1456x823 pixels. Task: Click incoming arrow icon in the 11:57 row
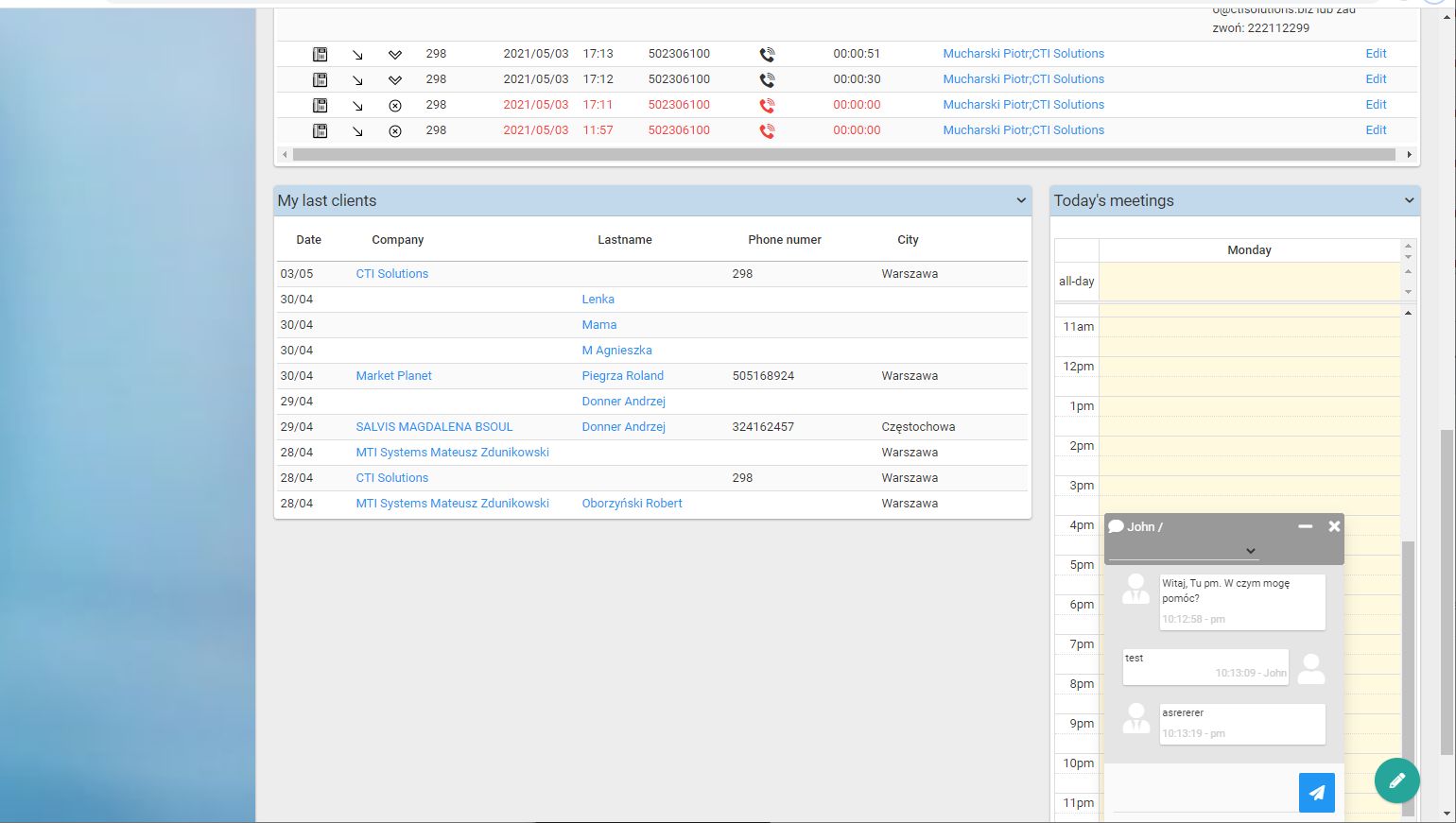(x=357, y=131)
